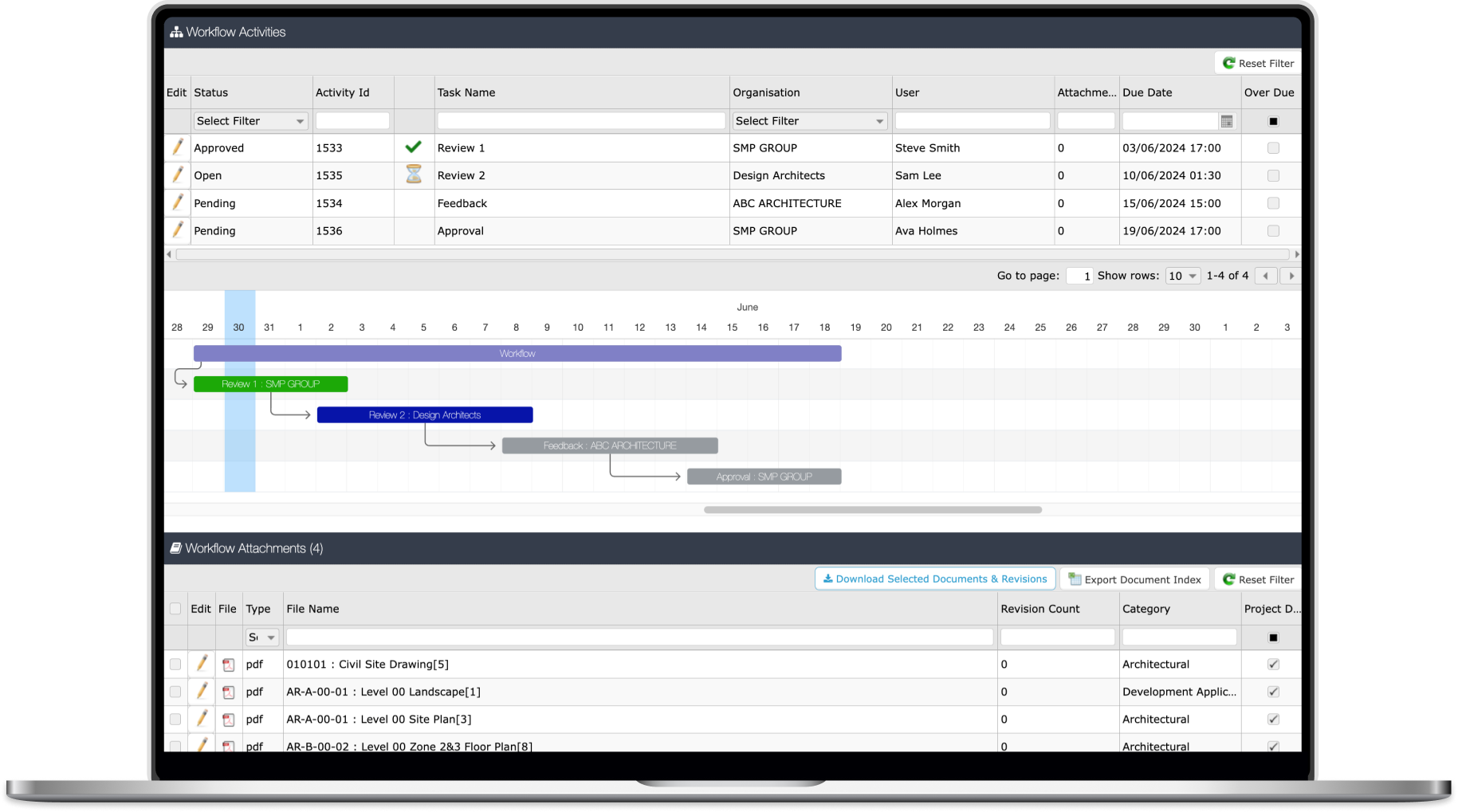Open the PDF file icon for Civil Site Drawing
This screenshot has width=1458, height=812.
coord(229,665)
